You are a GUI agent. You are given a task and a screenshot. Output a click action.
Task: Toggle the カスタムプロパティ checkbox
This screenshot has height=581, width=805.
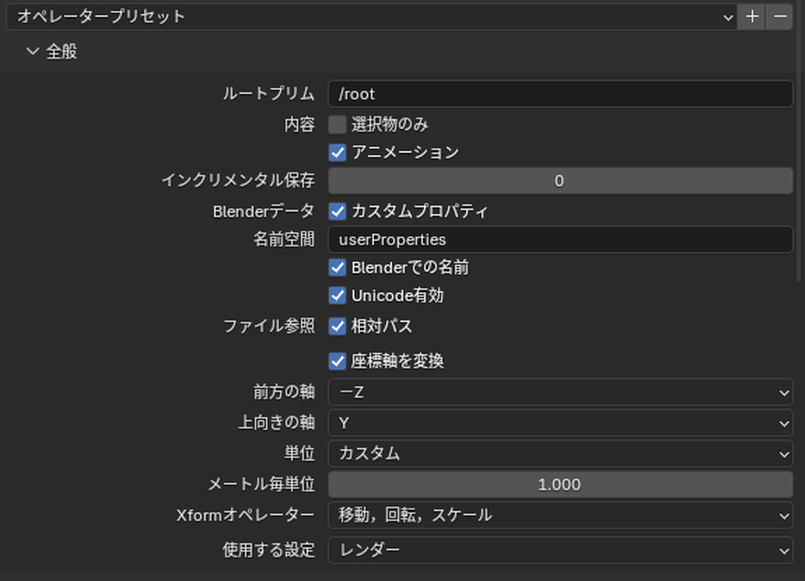coord(337,211)
